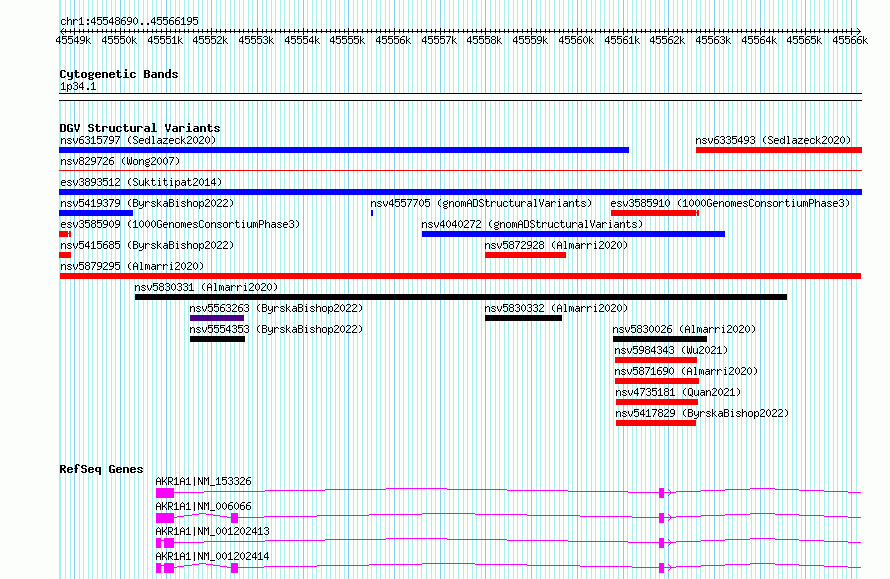The width and height of the screenshot is (890, 579).
Task: Click the nsv4557705 (gnomADStructuralVariants) label
Action: (x=481, y=203)
